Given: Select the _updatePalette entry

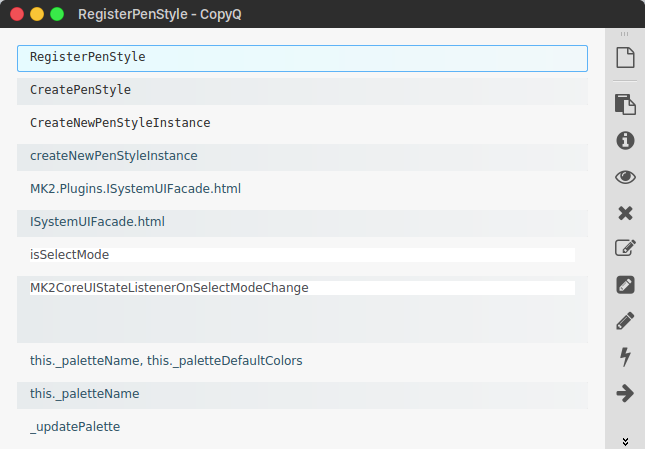Looking at the screenshot, I should point(302,427).
